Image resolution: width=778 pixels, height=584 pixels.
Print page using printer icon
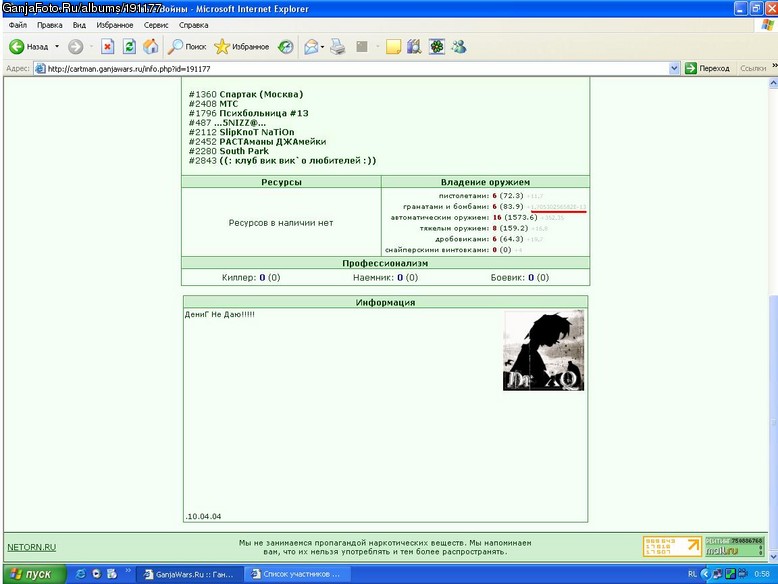[338, 47]
